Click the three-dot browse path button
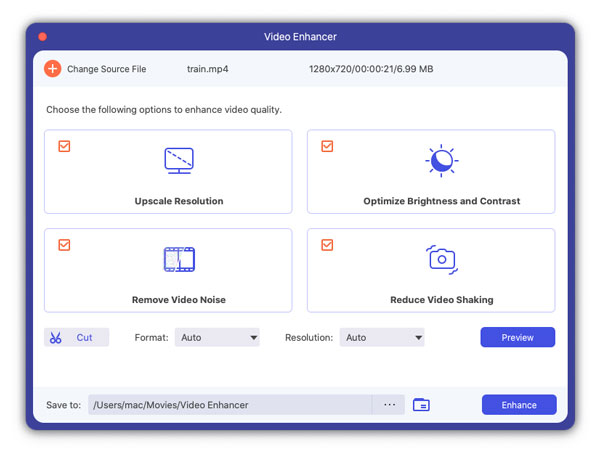This screenshot has height=458, width=600. coord(389,405)
